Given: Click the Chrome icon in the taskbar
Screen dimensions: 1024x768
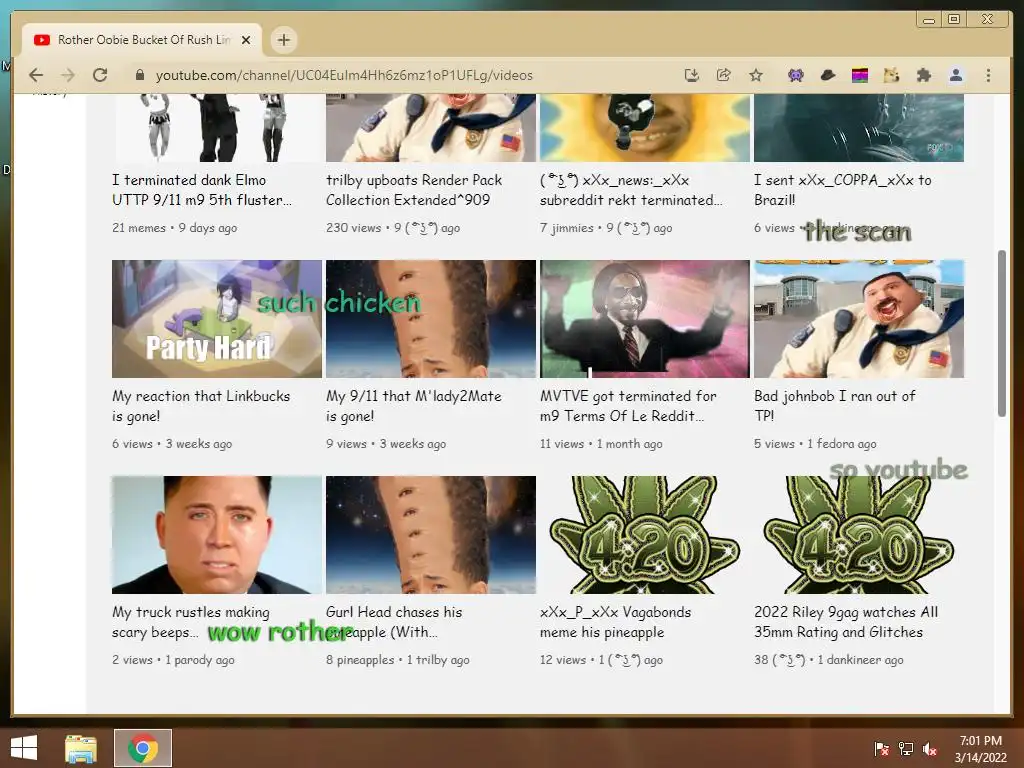Looking at the screenshot, I should (143, 748).
